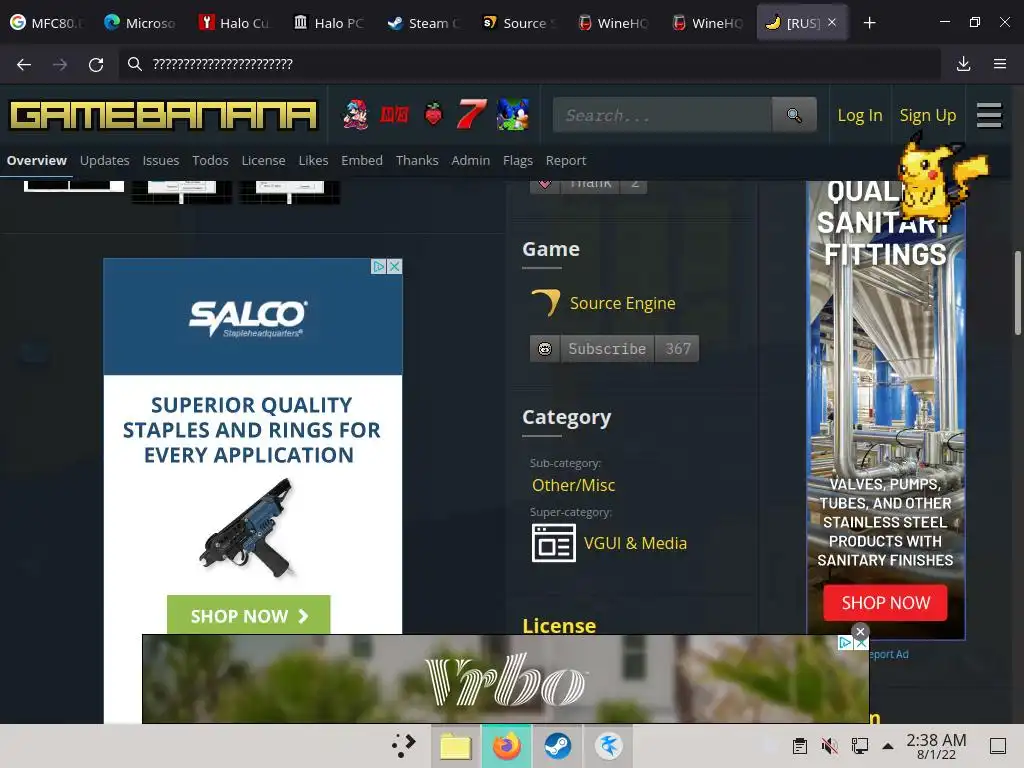This screenshot has height=768, width=1024.
Task: Open Firefox from the taskbar
Action: pyautogui.click(x=506, y=746)
